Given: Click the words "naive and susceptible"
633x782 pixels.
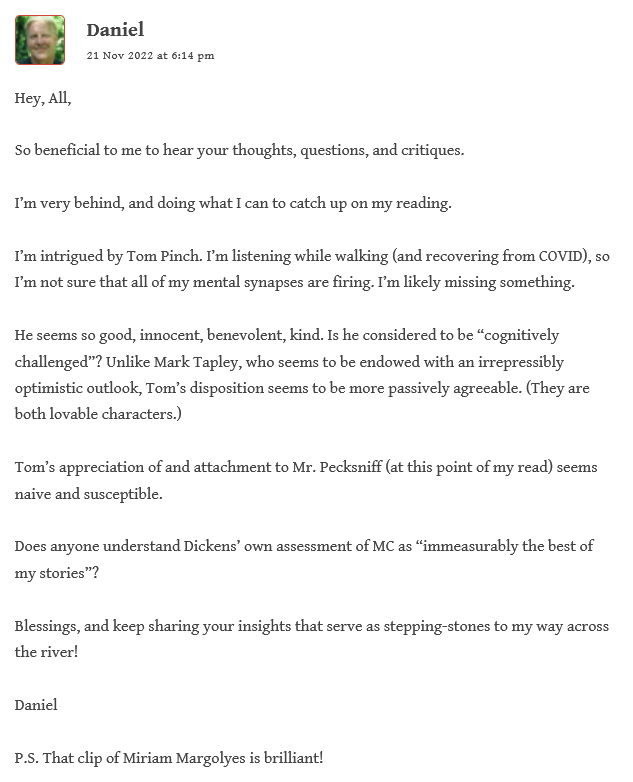Looking at the screenshot, I should (x=88, y=493).
